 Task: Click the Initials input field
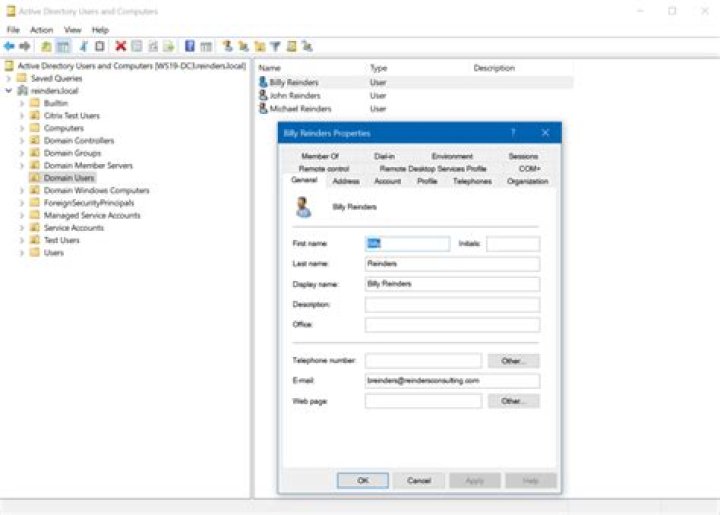[513, 243]
